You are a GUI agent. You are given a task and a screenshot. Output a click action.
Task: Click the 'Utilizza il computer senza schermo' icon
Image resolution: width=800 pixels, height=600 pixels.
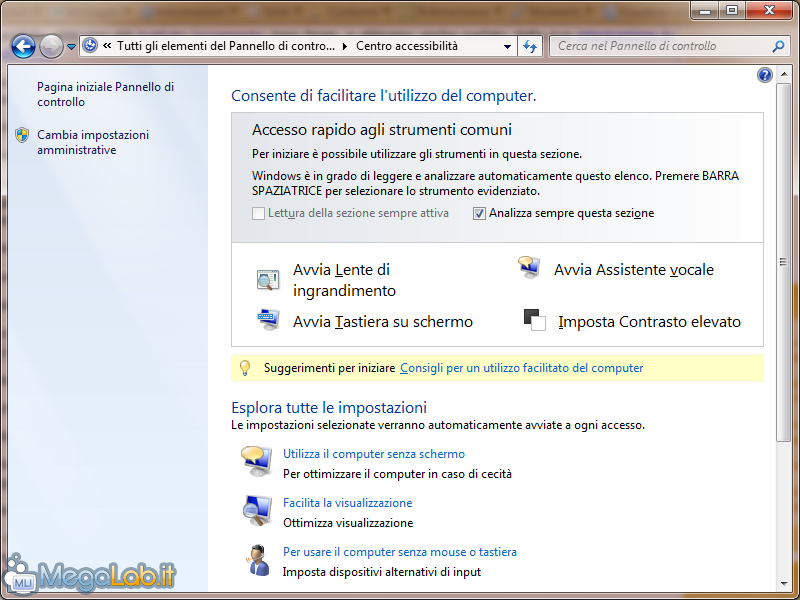(x=256, y=461)
